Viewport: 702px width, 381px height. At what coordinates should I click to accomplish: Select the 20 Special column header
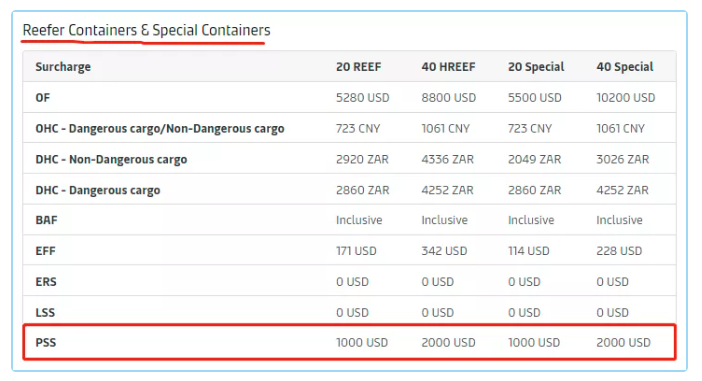click(x=536, y=67)
